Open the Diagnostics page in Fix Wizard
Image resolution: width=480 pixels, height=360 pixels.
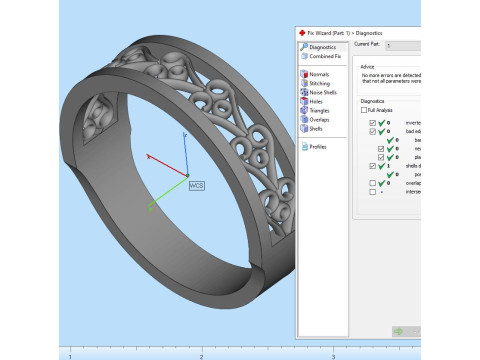coord(318,47)
